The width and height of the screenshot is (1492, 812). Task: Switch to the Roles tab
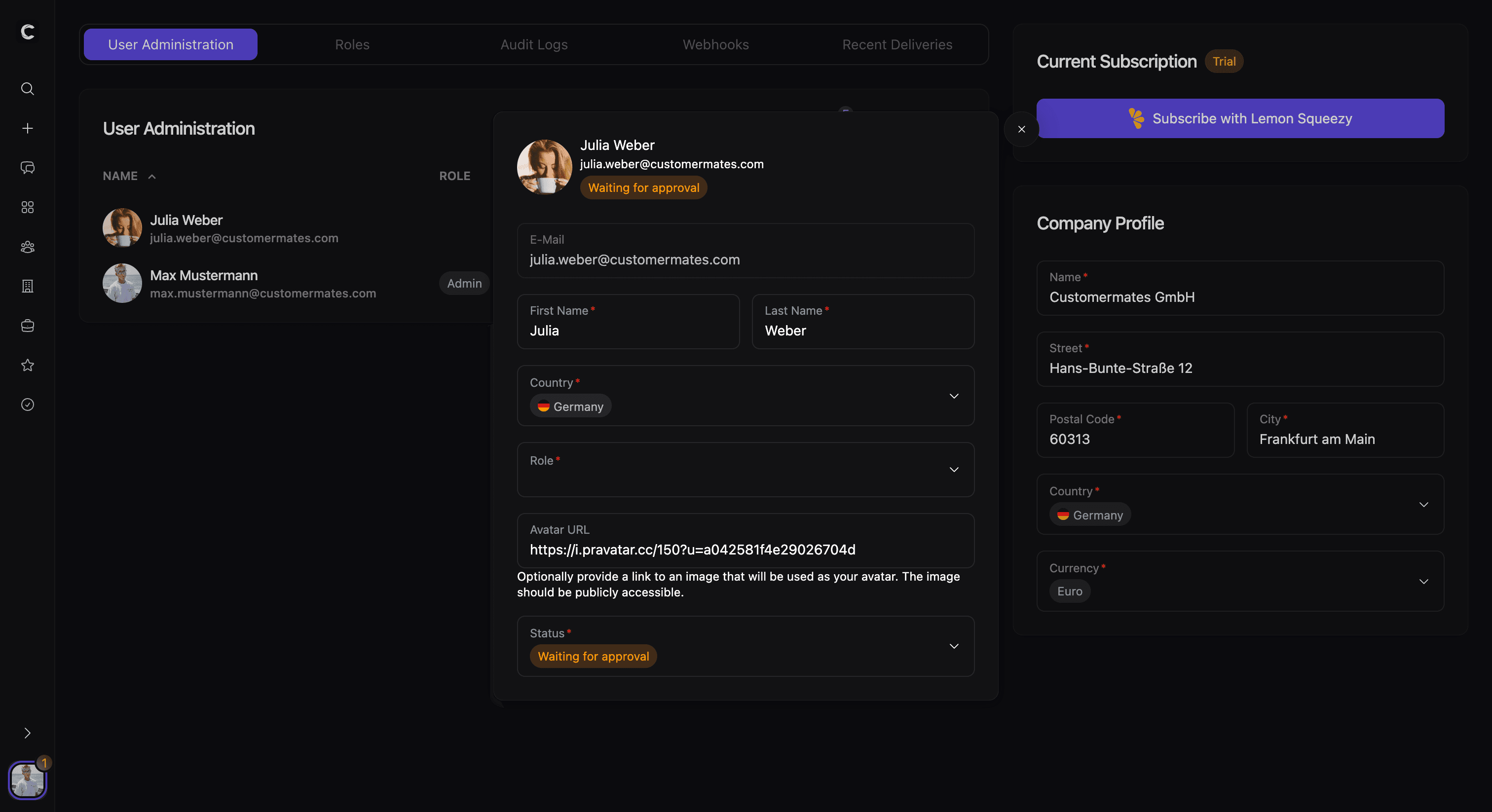click(352, 44)
